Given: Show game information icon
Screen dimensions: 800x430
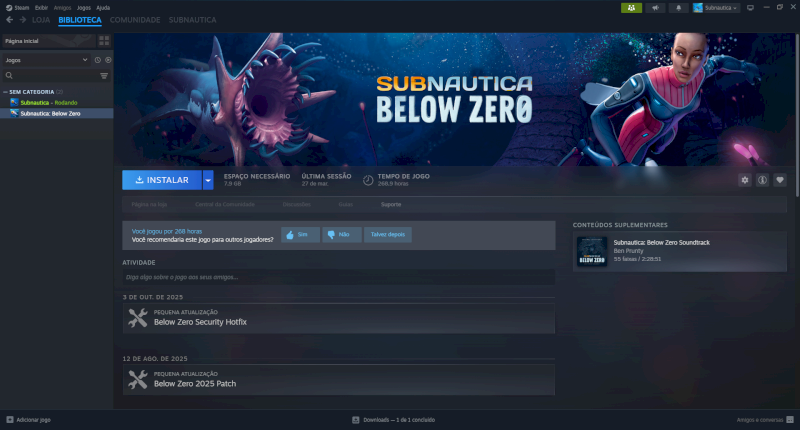Looking at the screenshot, I should point(762,180).
